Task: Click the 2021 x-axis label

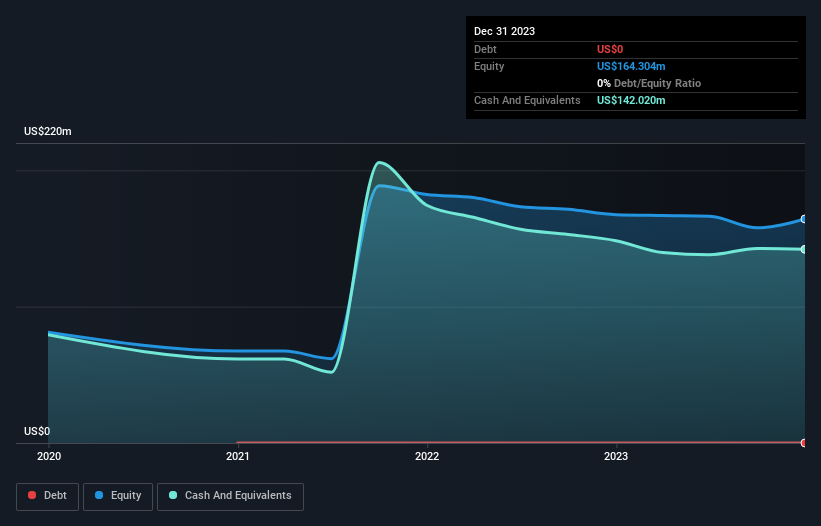Action: (x=238, y=456)
